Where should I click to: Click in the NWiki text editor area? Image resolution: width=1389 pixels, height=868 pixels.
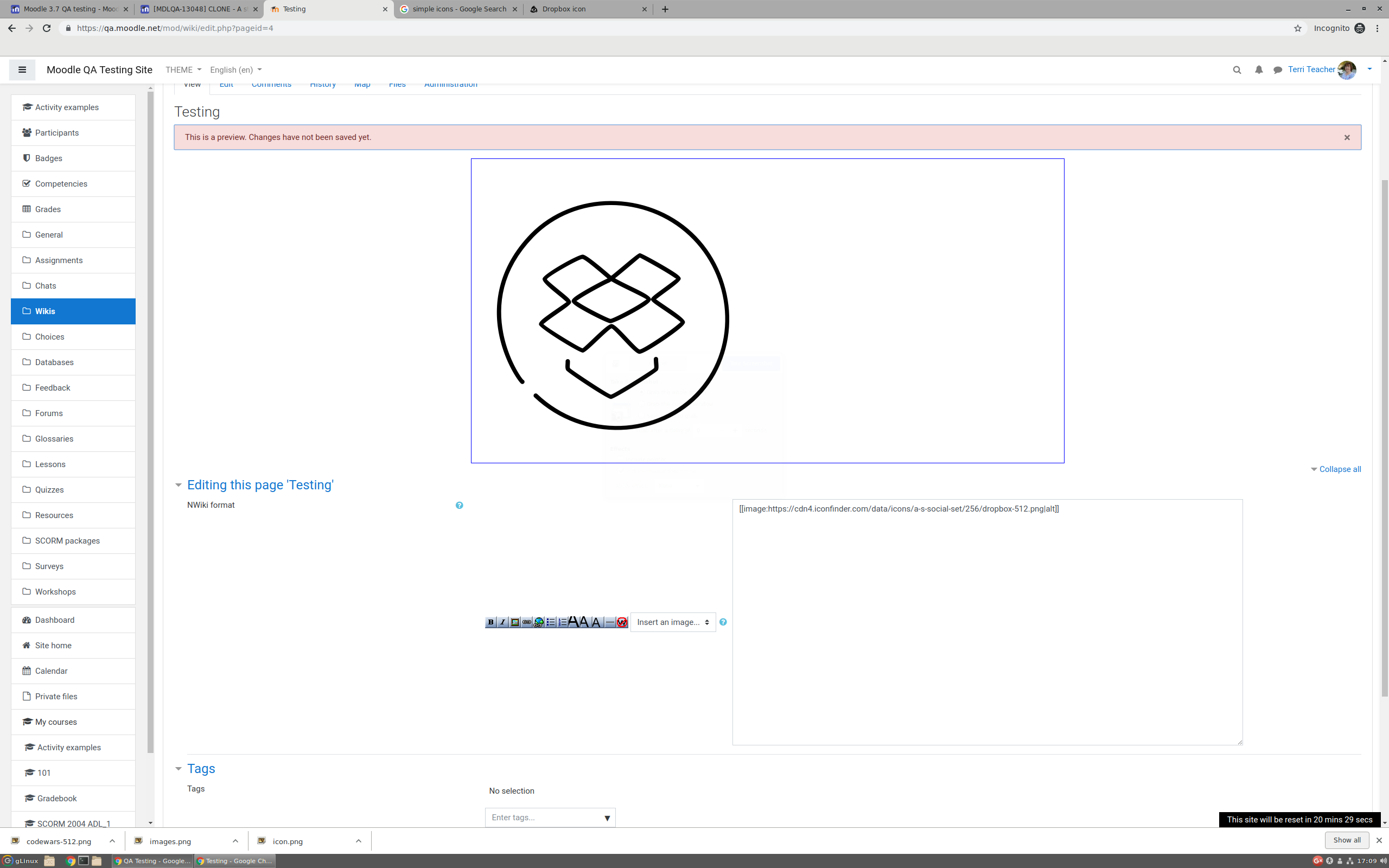click(x=987, y=622)
